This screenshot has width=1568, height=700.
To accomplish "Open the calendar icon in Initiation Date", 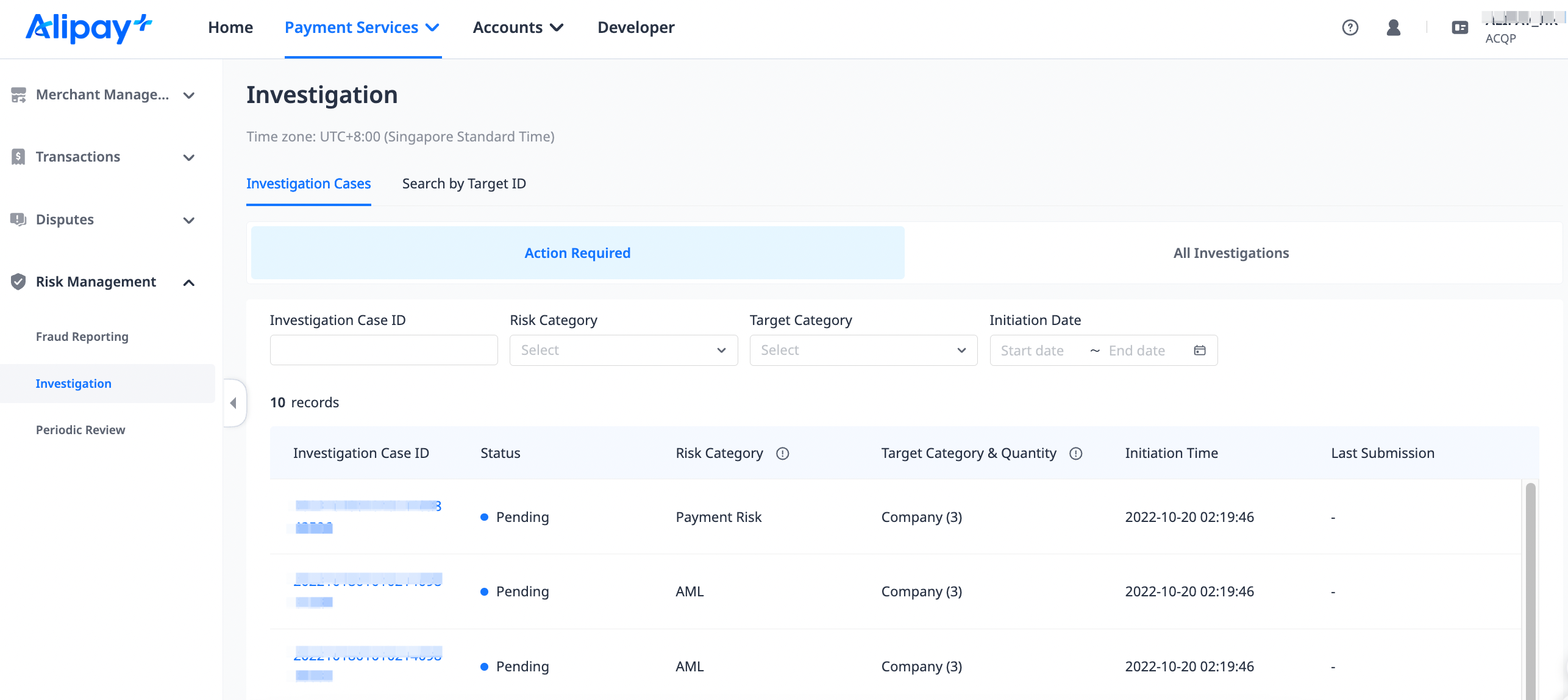I will (1199, 350).
